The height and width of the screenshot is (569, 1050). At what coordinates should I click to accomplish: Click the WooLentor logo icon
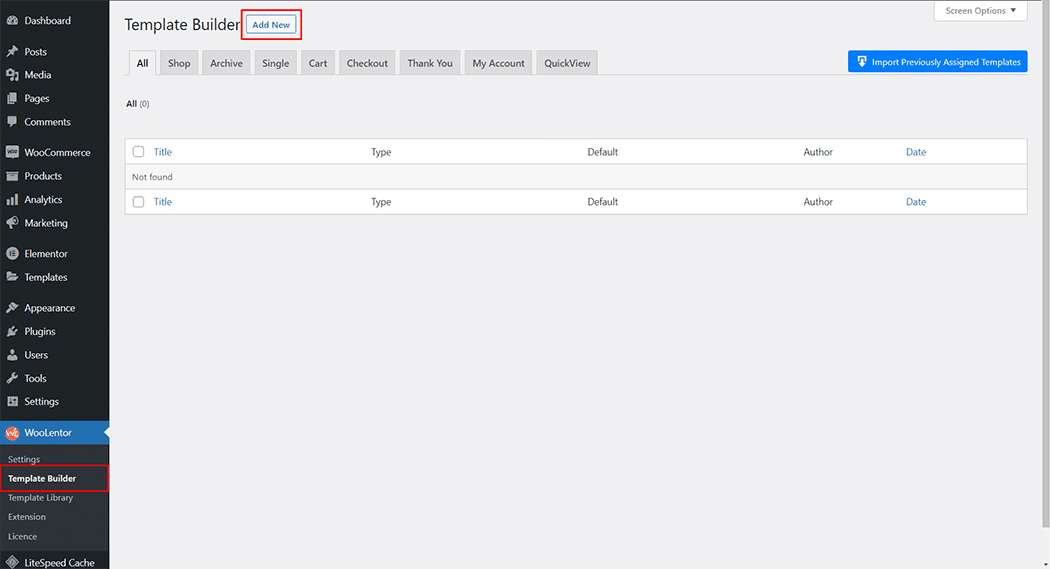pyautogui.click(x=12, y=433)
